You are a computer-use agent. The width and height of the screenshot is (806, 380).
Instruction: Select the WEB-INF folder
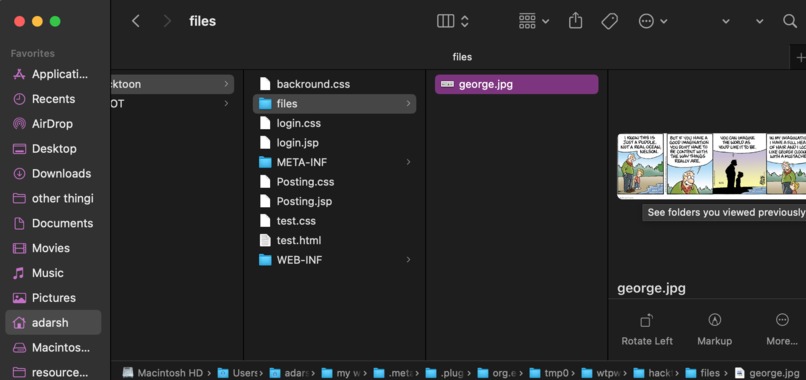tap(335, 260)
